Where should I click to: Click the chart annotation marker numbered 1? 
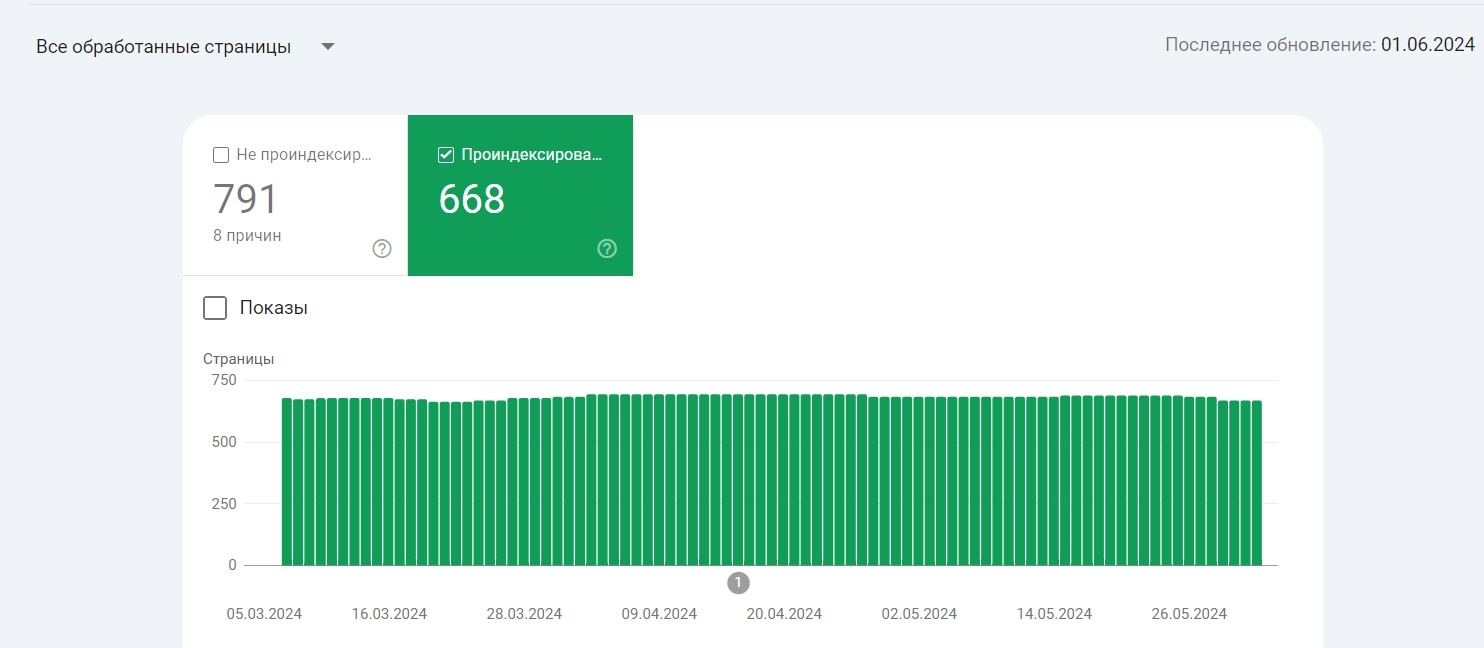(x=739, y=582)
